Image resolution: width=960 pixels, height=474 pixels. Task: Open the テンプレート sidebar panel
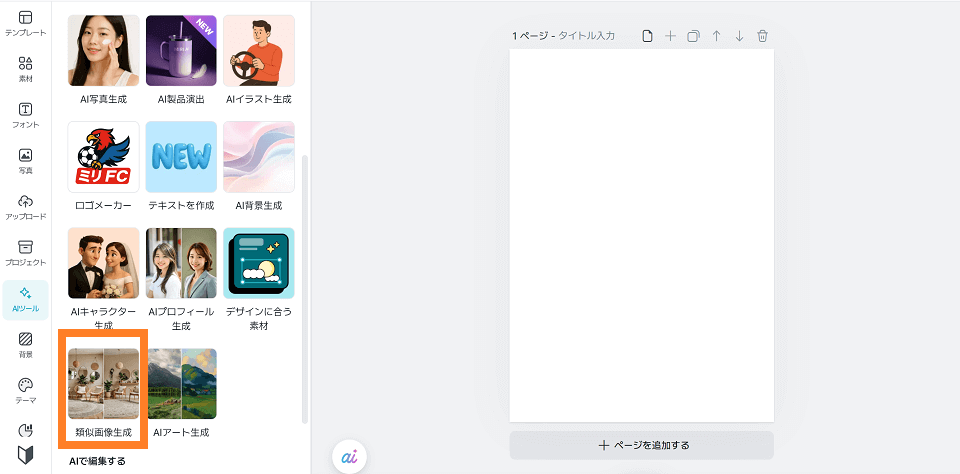pos(25,24)
